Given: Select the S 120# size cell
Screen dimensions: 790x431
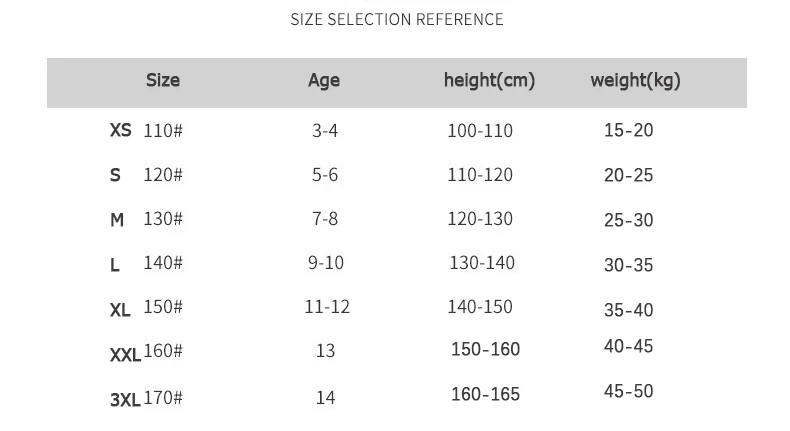Looking at the screenshot, I should point(146,175).
